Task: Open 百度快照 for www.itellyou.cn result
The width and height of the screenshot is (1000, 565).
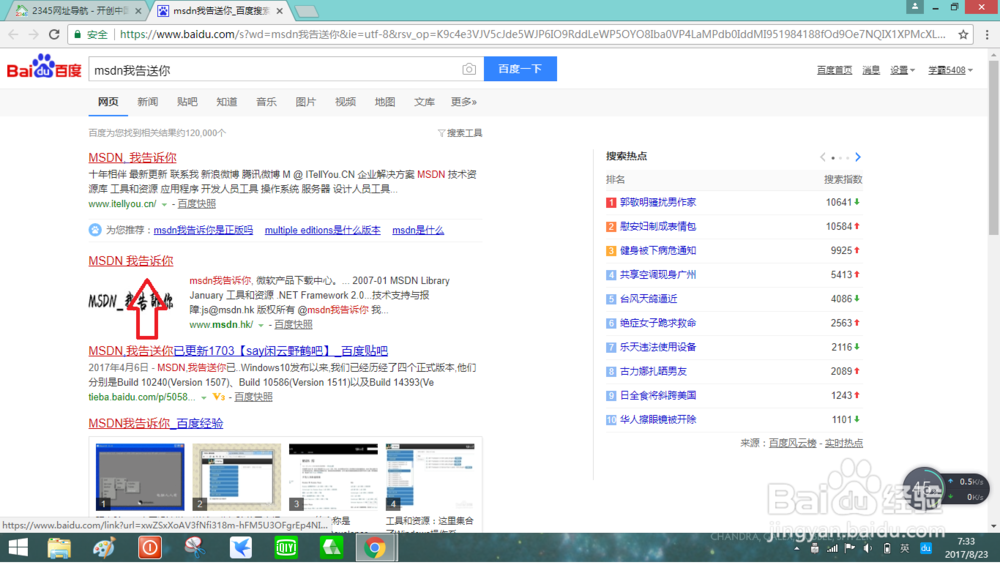Action: [x=196, y=204]
